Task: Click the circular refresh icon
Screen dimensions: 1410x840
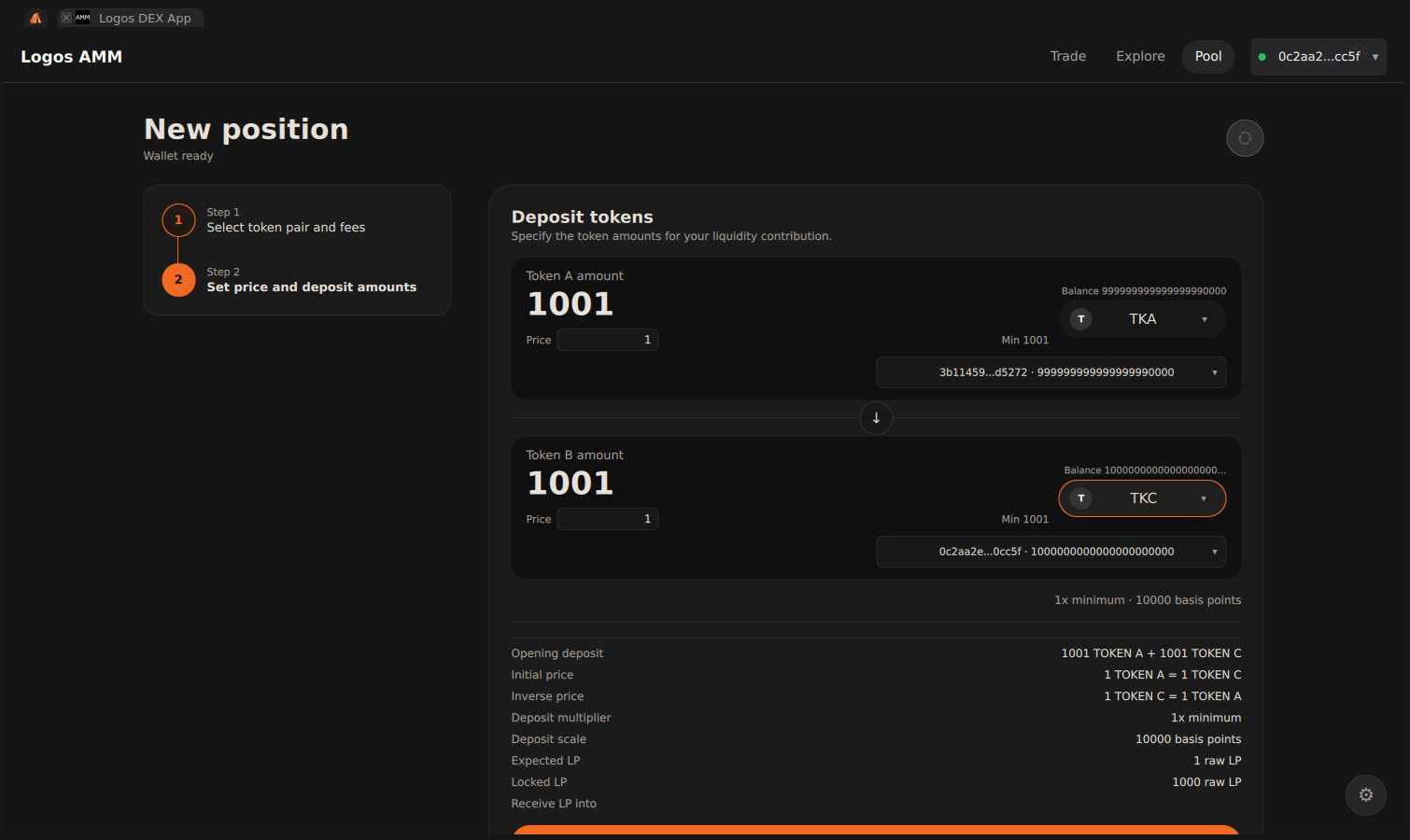Action: (1245, 138)
